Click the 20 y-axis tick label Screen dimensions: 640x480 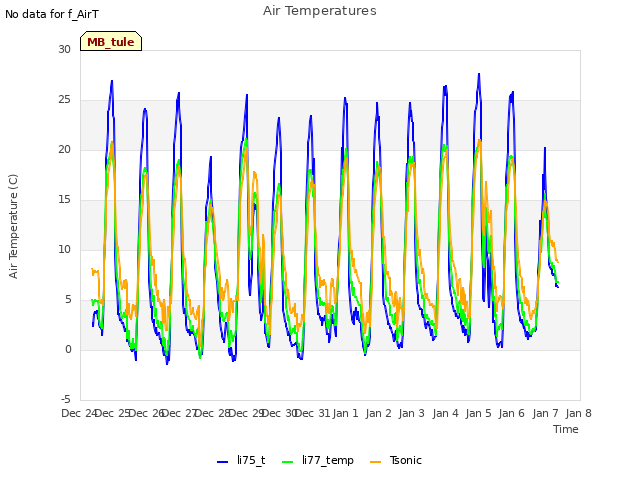click(x=64, y=150)
